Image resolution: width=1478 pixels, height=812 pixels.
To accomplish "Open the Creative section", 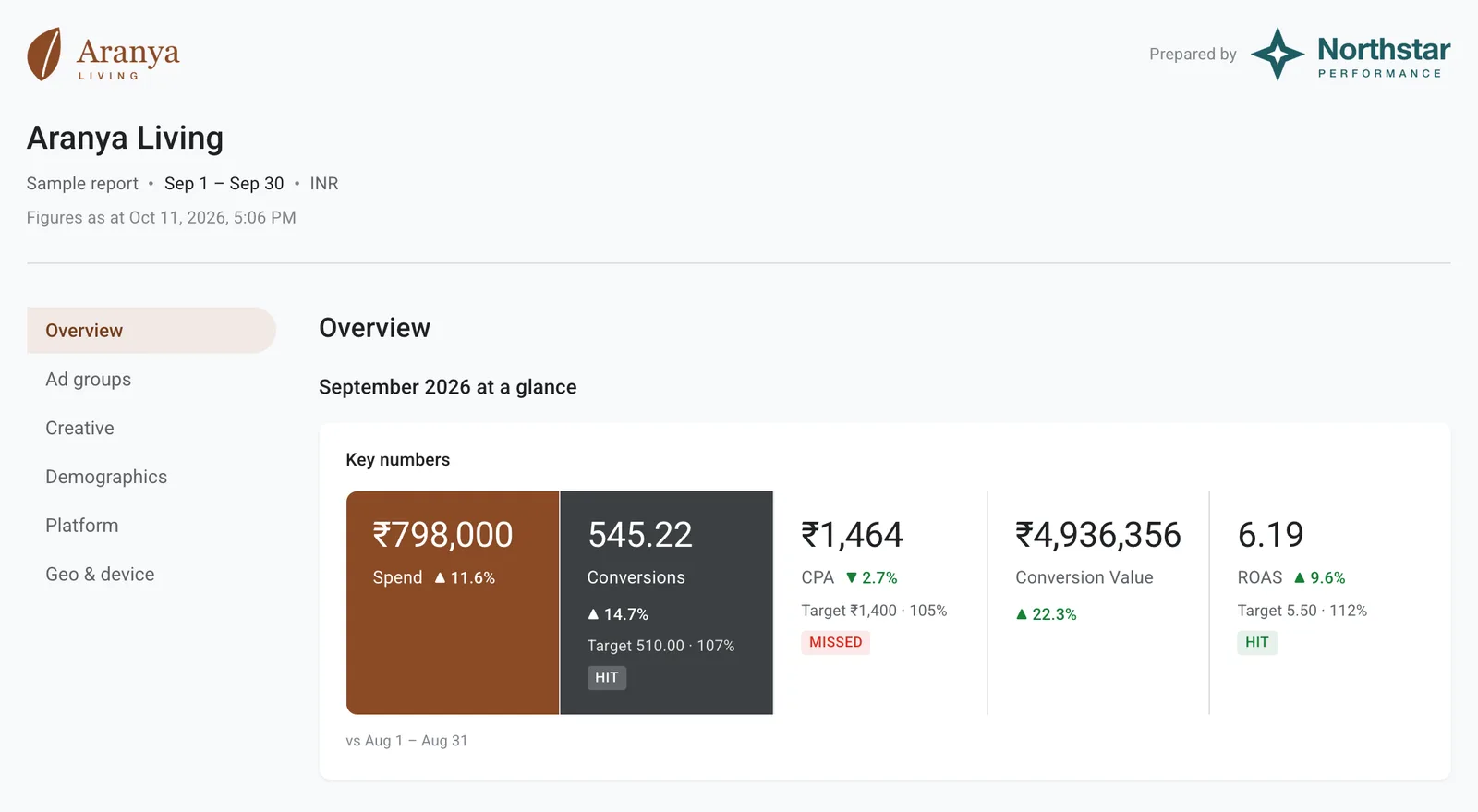I will tap(79, 429).
